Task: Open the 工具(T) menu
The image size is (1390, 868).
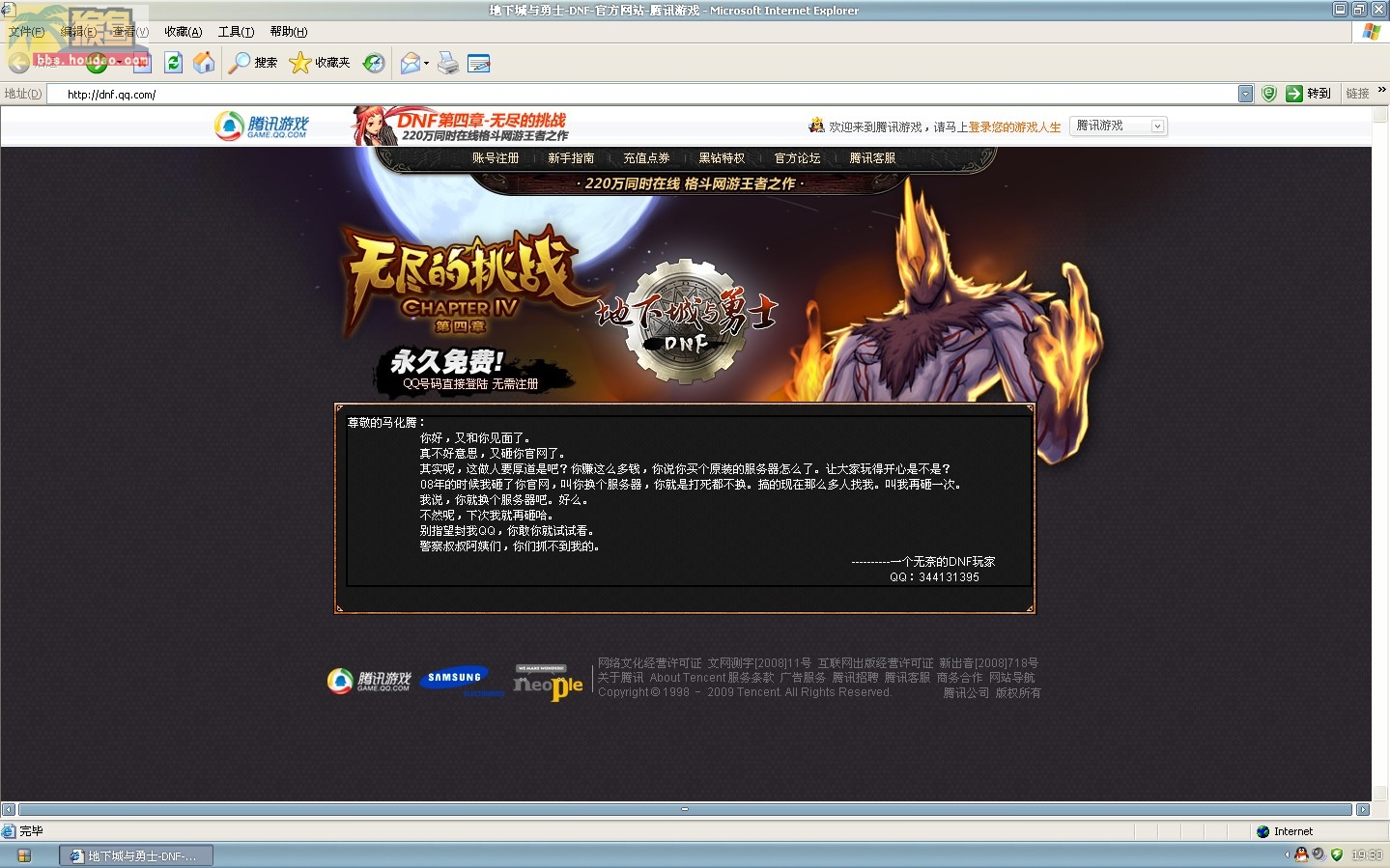Action: 236,32
